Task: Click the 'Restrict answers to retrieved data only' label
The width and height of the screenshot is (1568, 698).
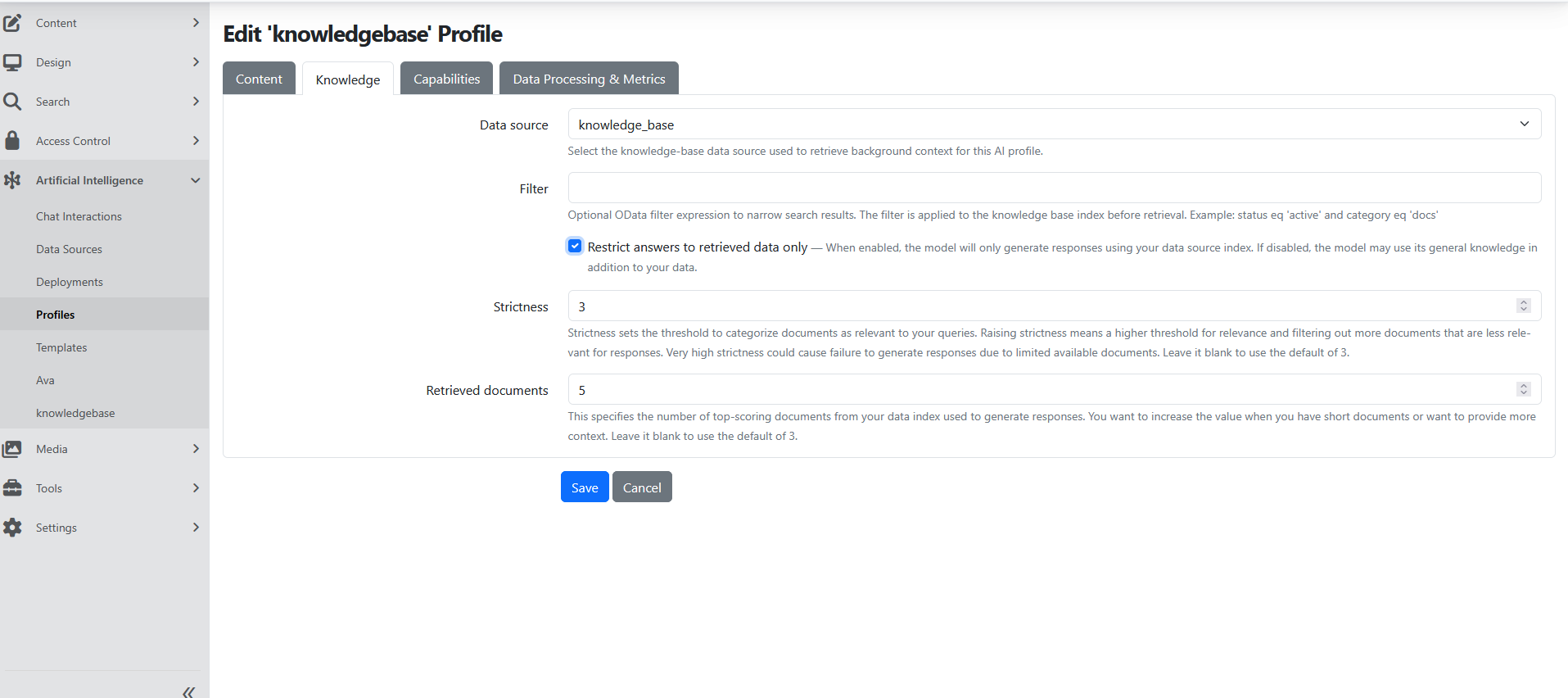Action: (x=698, y=247)
